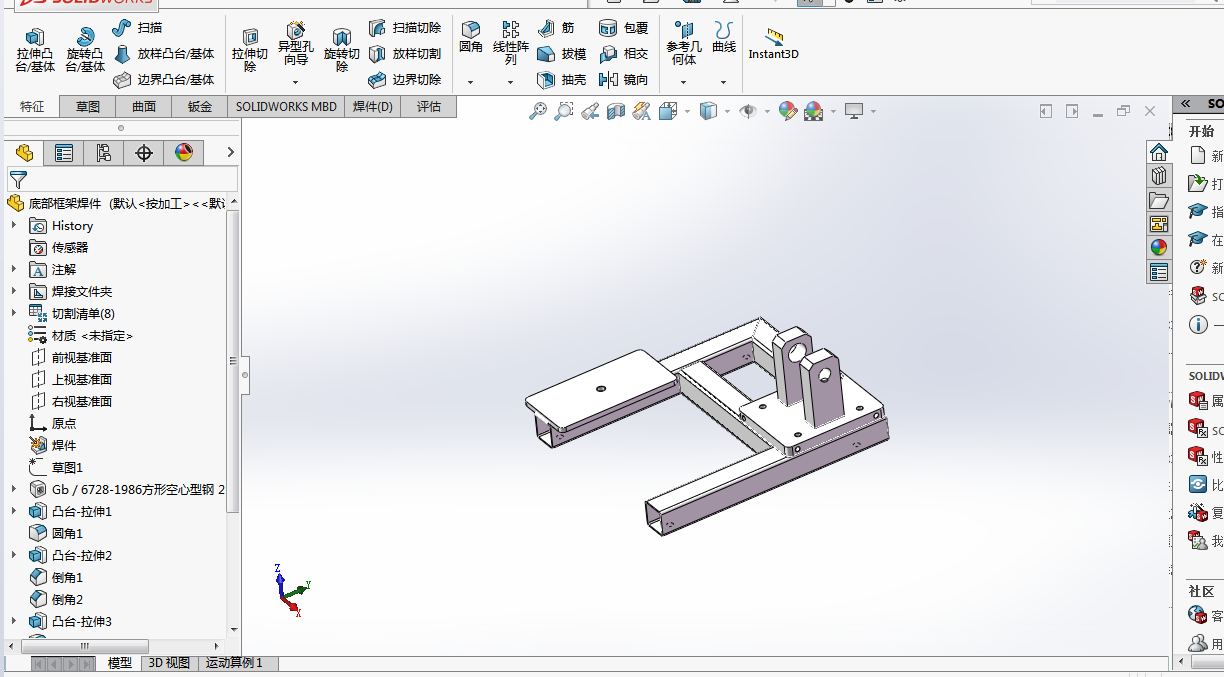This screenshot has height=677, width=1224.
Task: Choose the 扫描切除 swept cut tool
Action: [x=405, y=28]
